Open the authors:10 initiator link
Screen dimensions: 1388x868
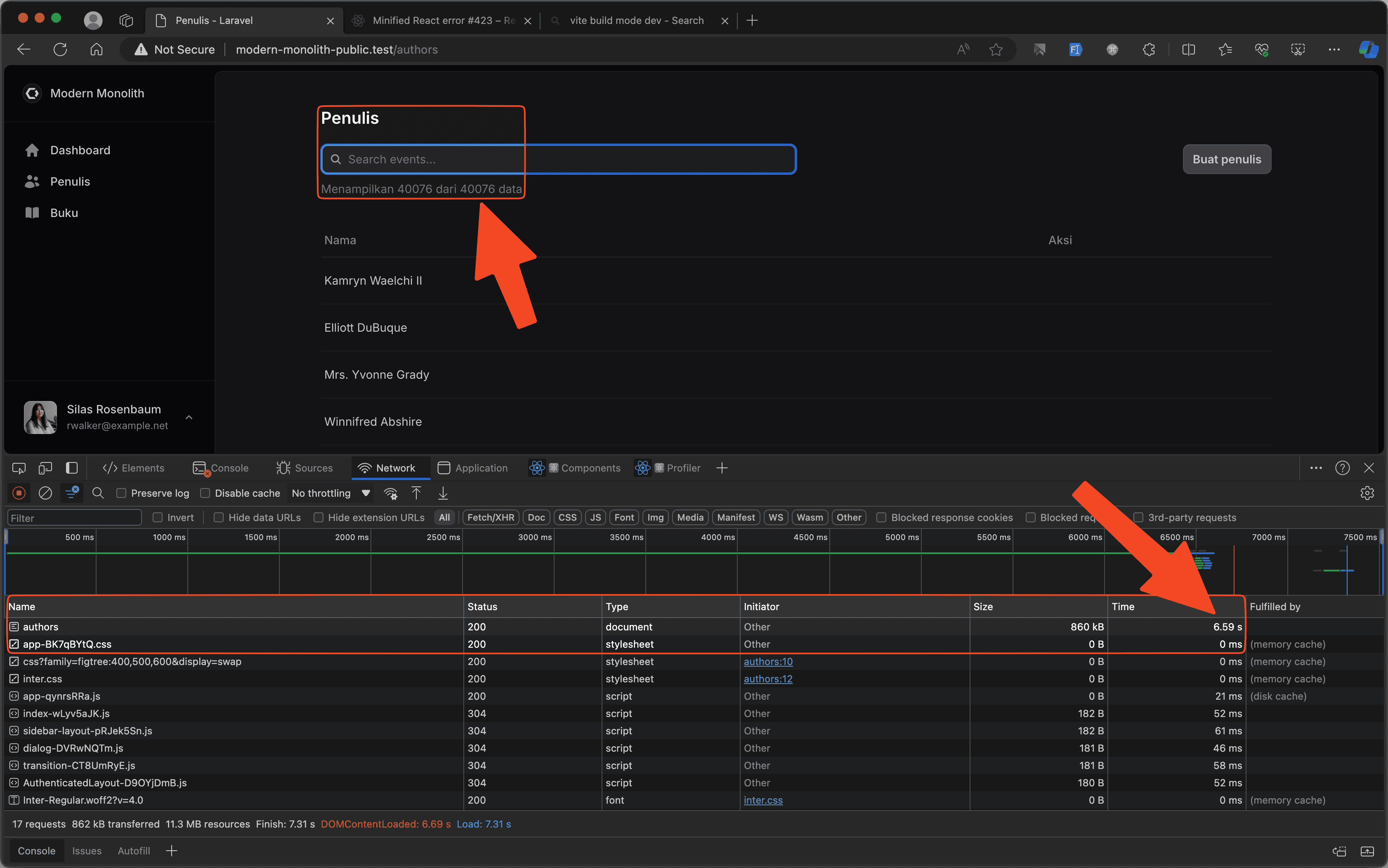pos(768,661)
